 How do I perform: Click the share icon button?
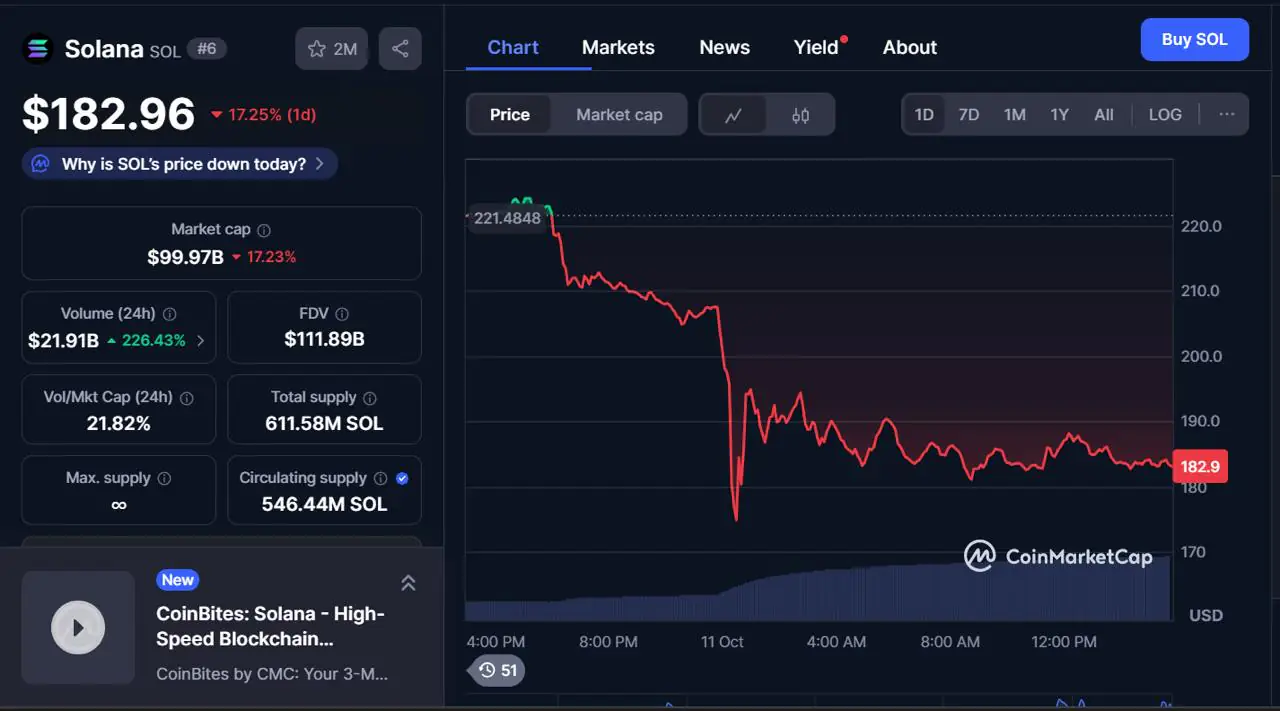click(400, 49)
